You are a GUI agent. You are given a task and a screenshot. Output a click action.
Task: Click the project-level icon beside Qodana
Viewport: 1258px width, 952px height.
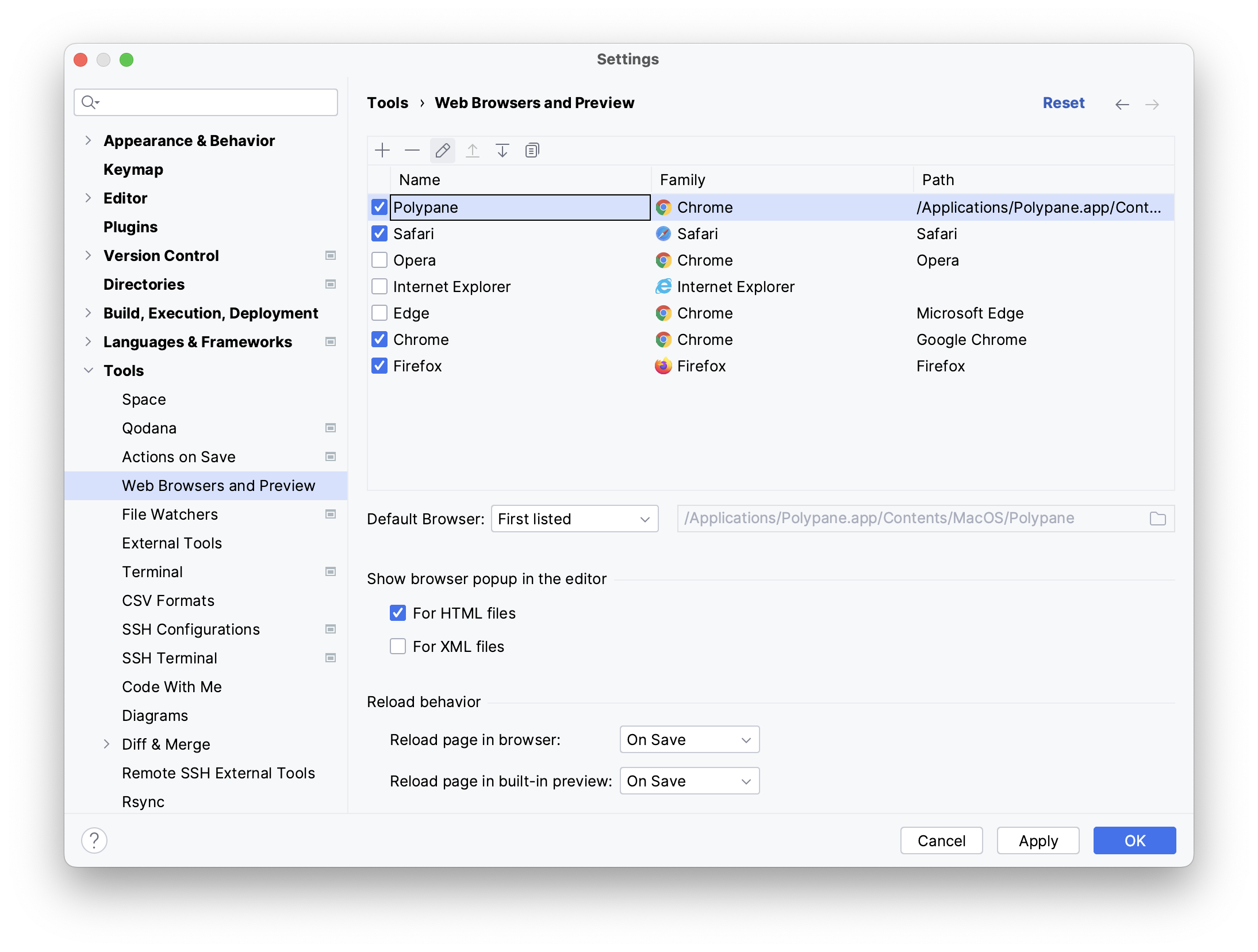click(331, 428)
